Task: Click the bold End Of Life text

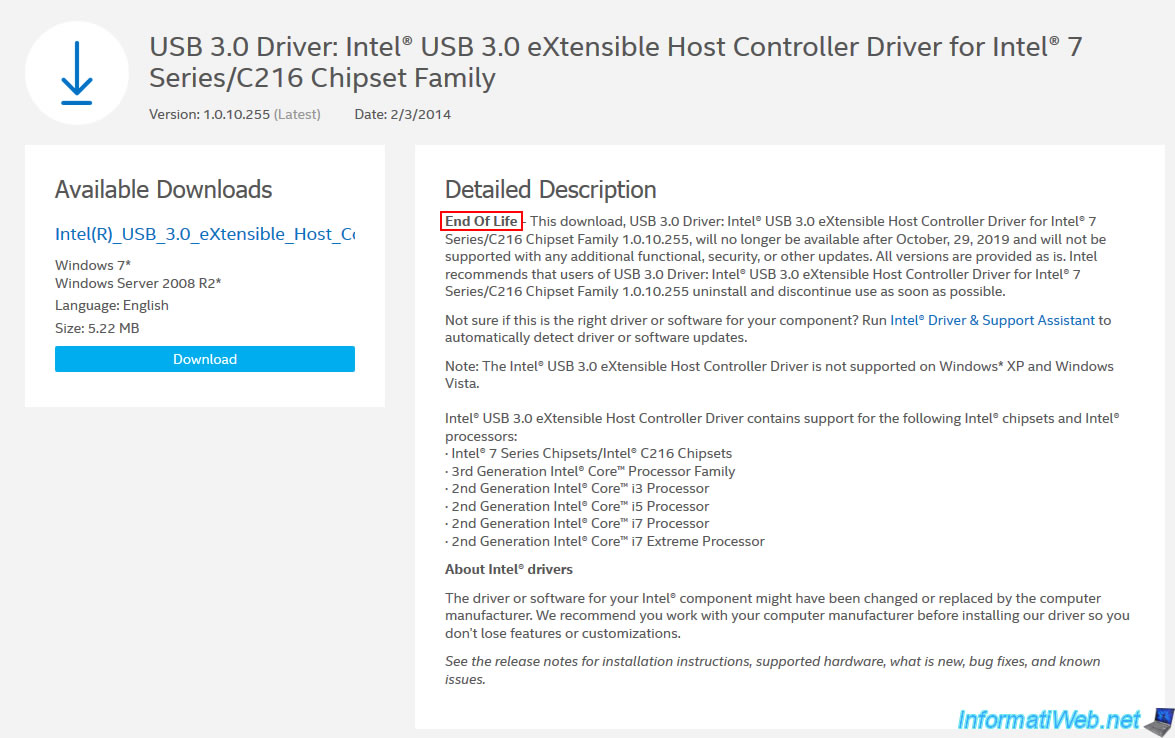Action: (481, 221)
